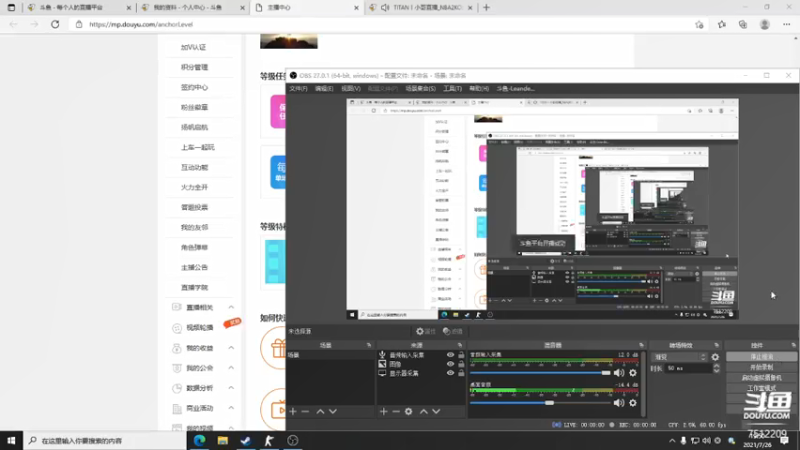This screenshot has width=800, height=450.
Task: Open 视频轮播 sidebar link
Action: click(x=199, y=328)
